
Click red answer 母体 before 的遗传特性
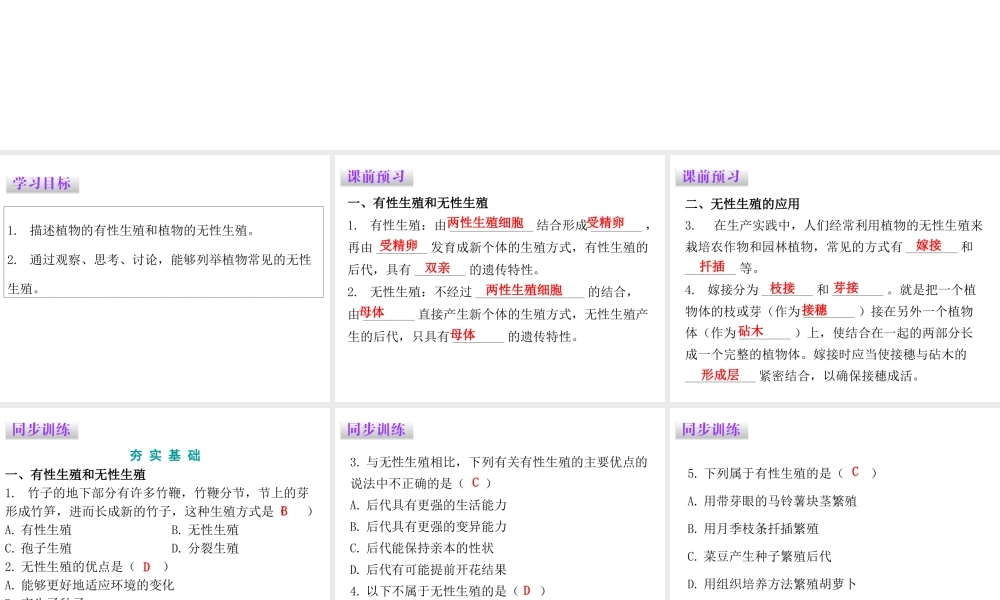(463, 335)
